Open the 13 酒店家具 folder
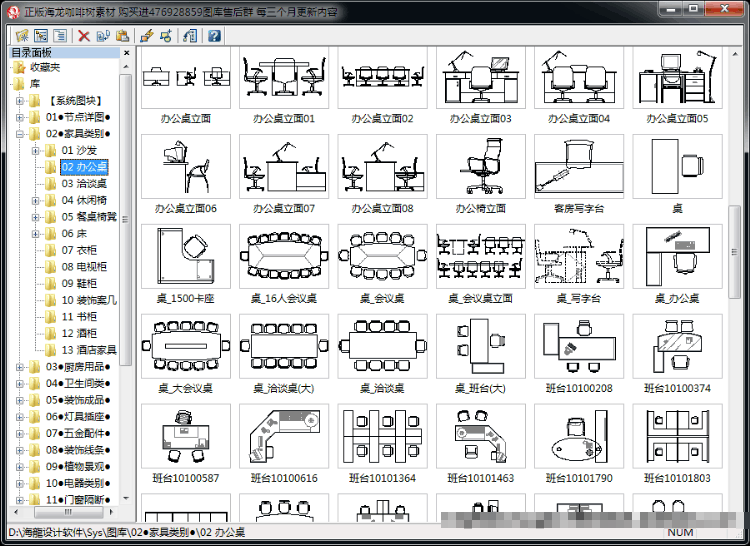Image resolution: width=750 pixels, height=546 pixels. tap(88, 350)
